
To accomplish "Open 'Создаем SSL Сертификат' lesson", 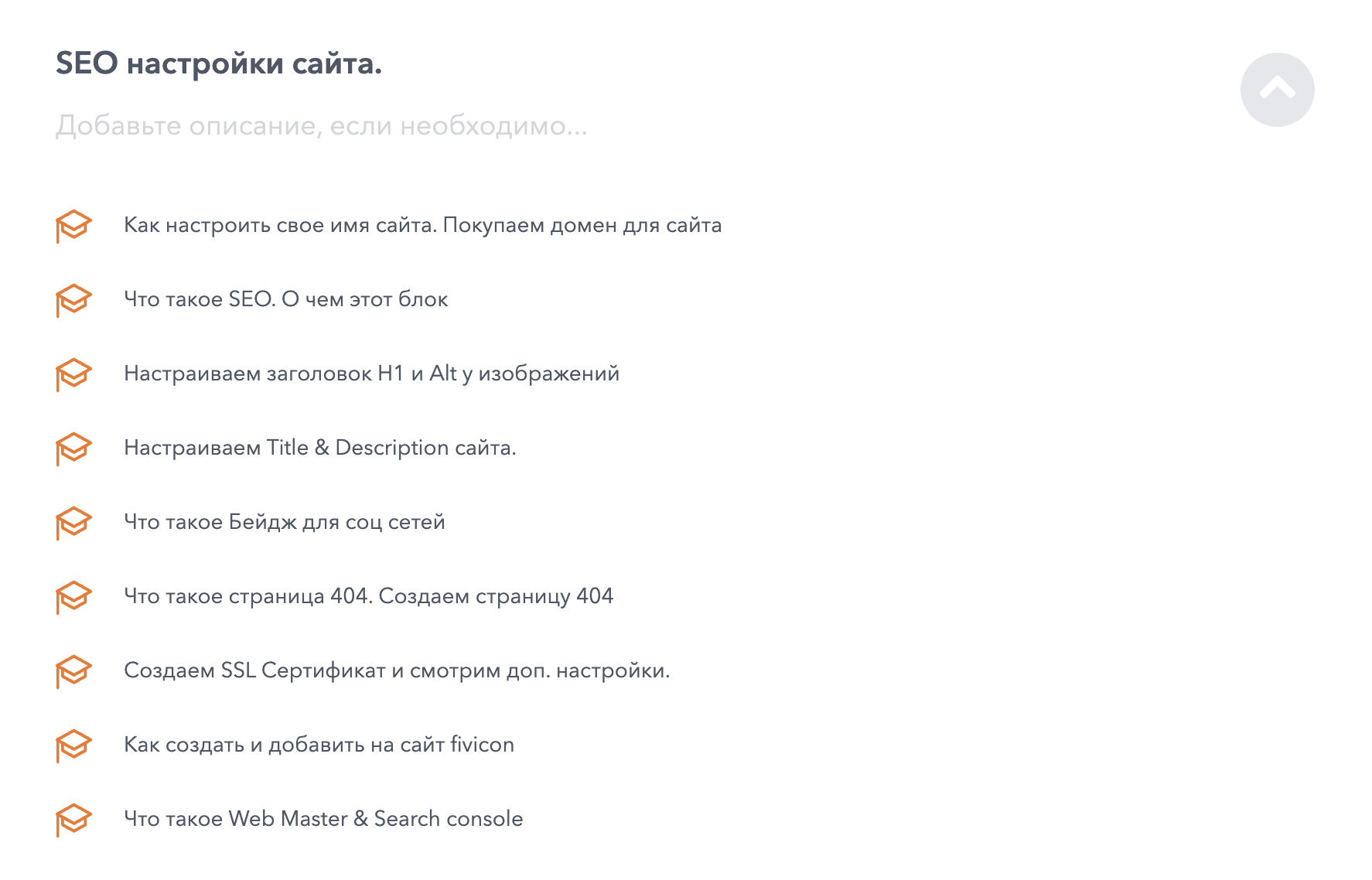I will pyautogui.click(x=397, y=670).
